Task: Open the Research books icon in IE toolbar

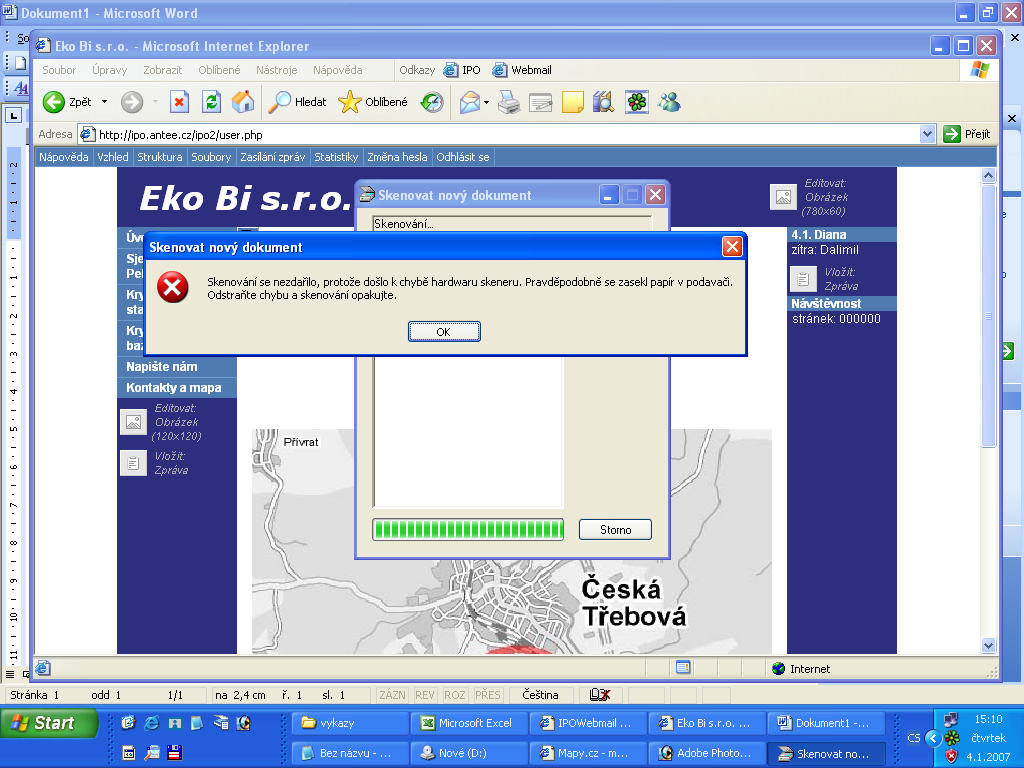Action: point(603,102)
